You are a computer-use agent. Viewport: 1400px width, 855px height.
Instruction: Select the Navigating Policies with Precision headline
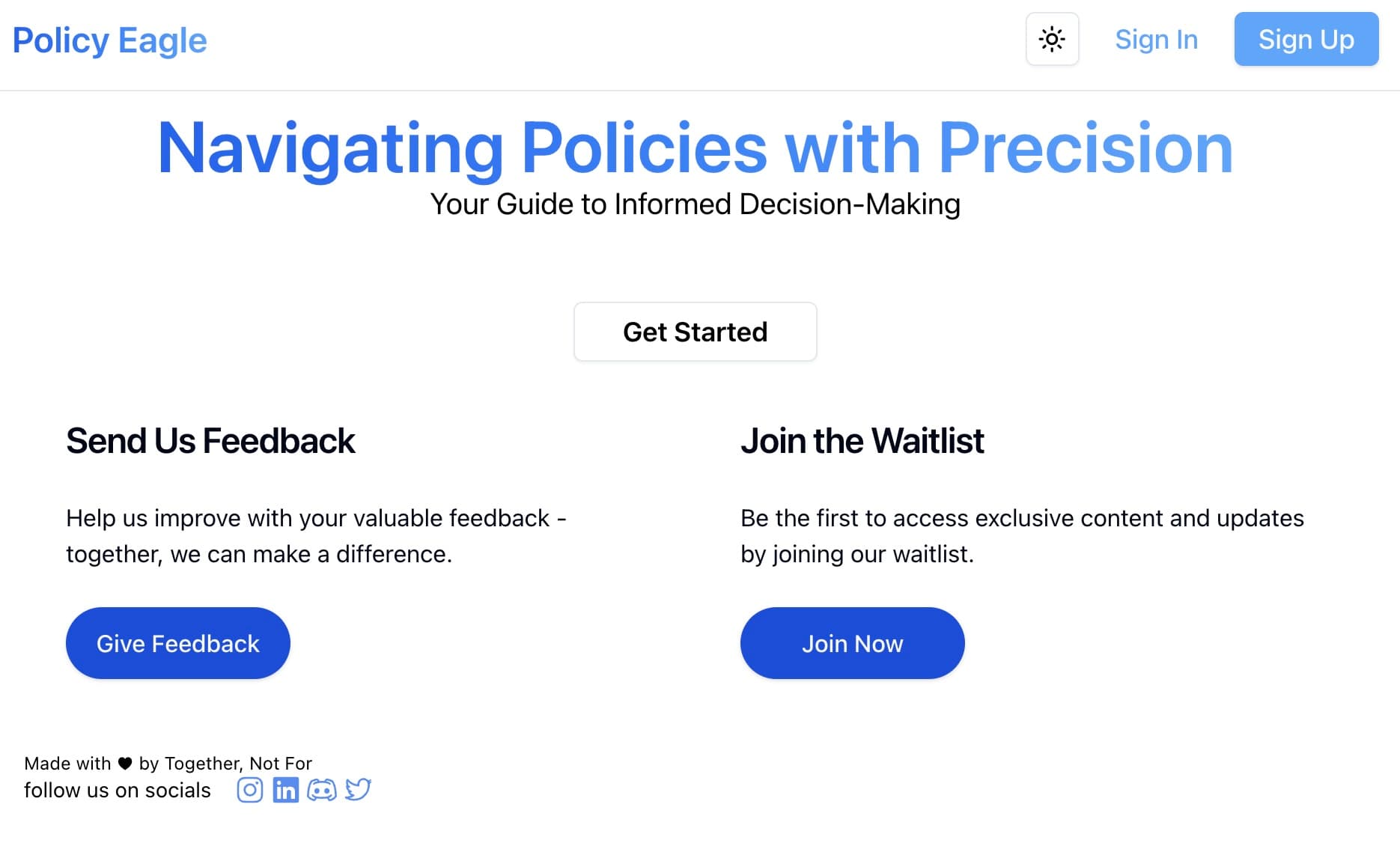pos(695,148)
